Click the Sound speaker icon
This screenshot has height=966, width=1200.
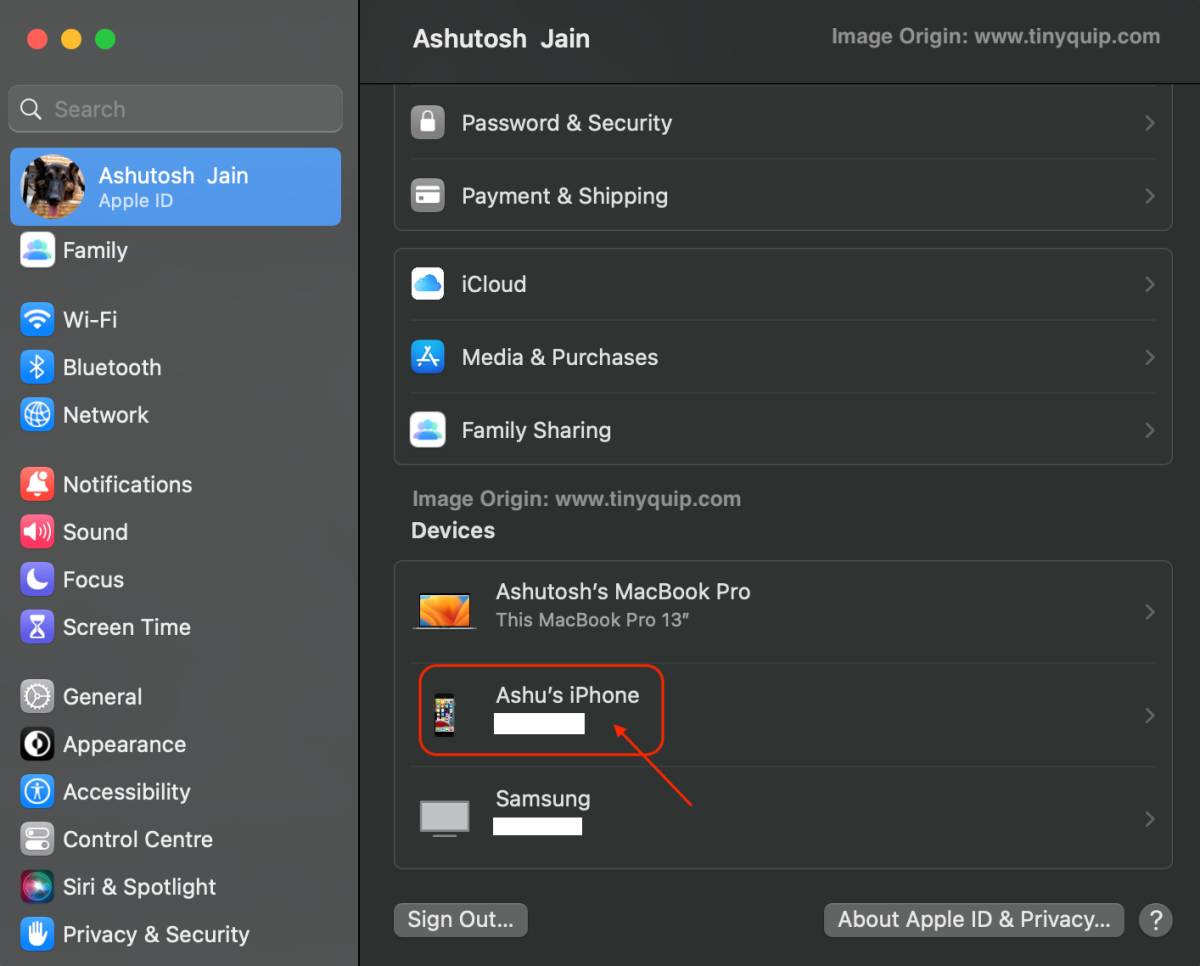click(x=37, y=532)
